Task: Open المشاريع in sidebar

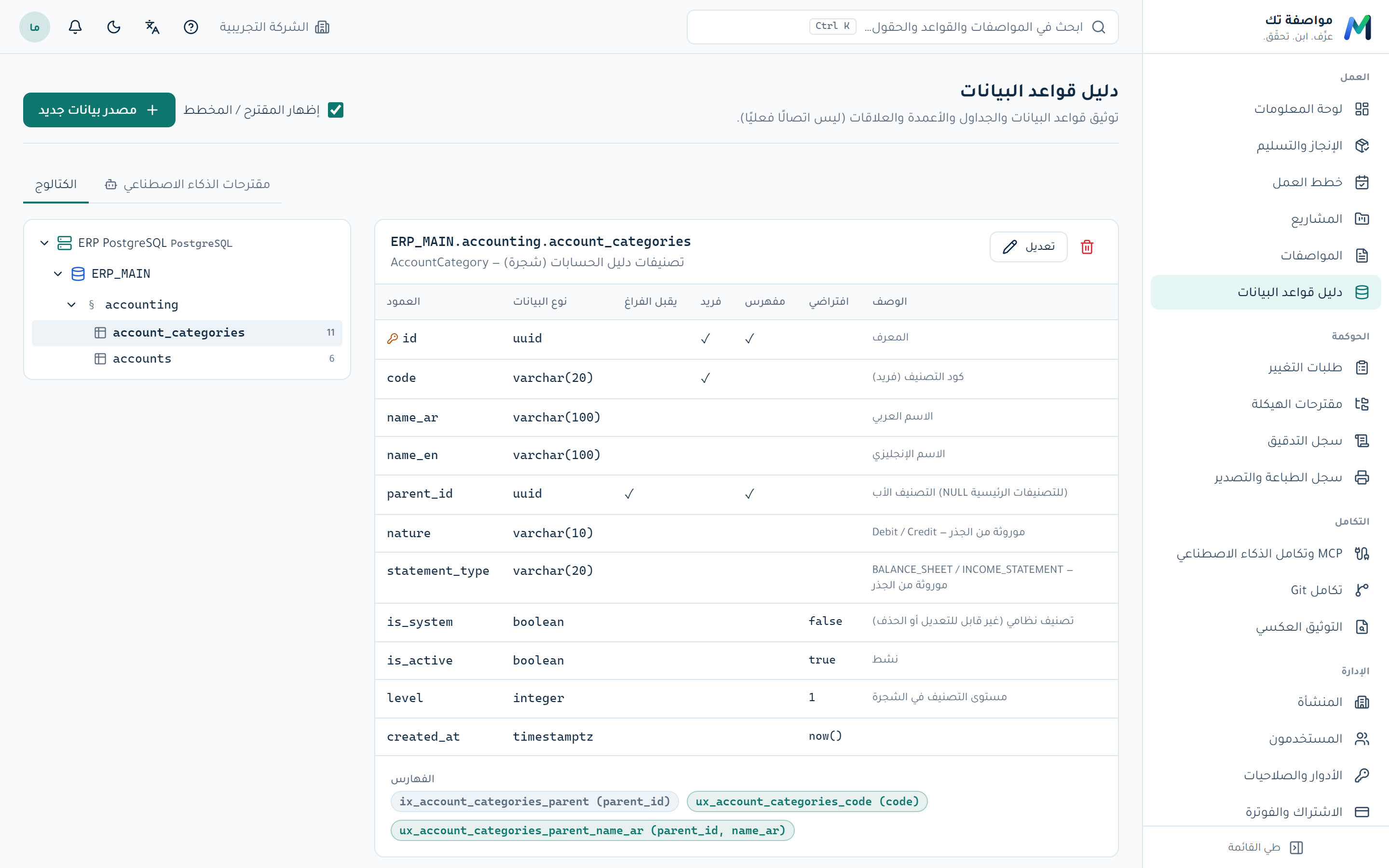Action: pos(1266,219)
